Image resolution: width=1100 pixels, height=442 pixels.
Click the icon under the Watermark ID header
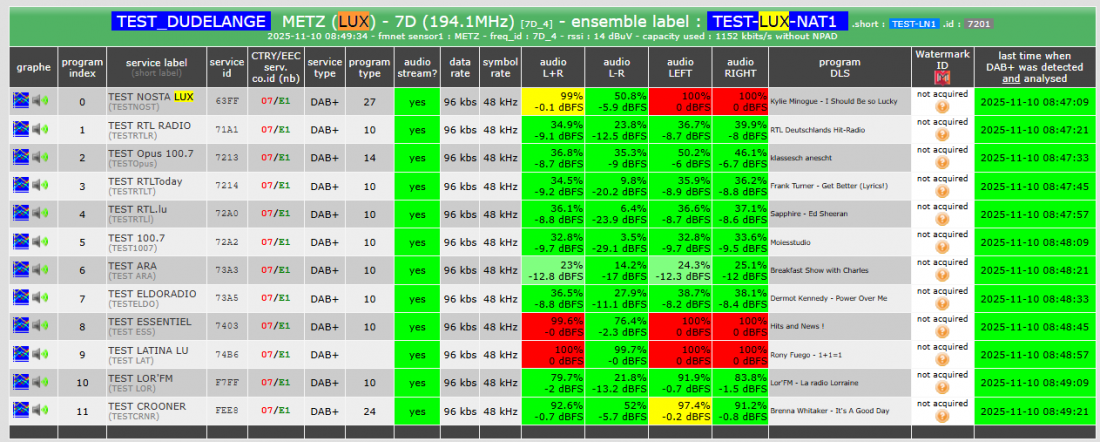[942, 76]
